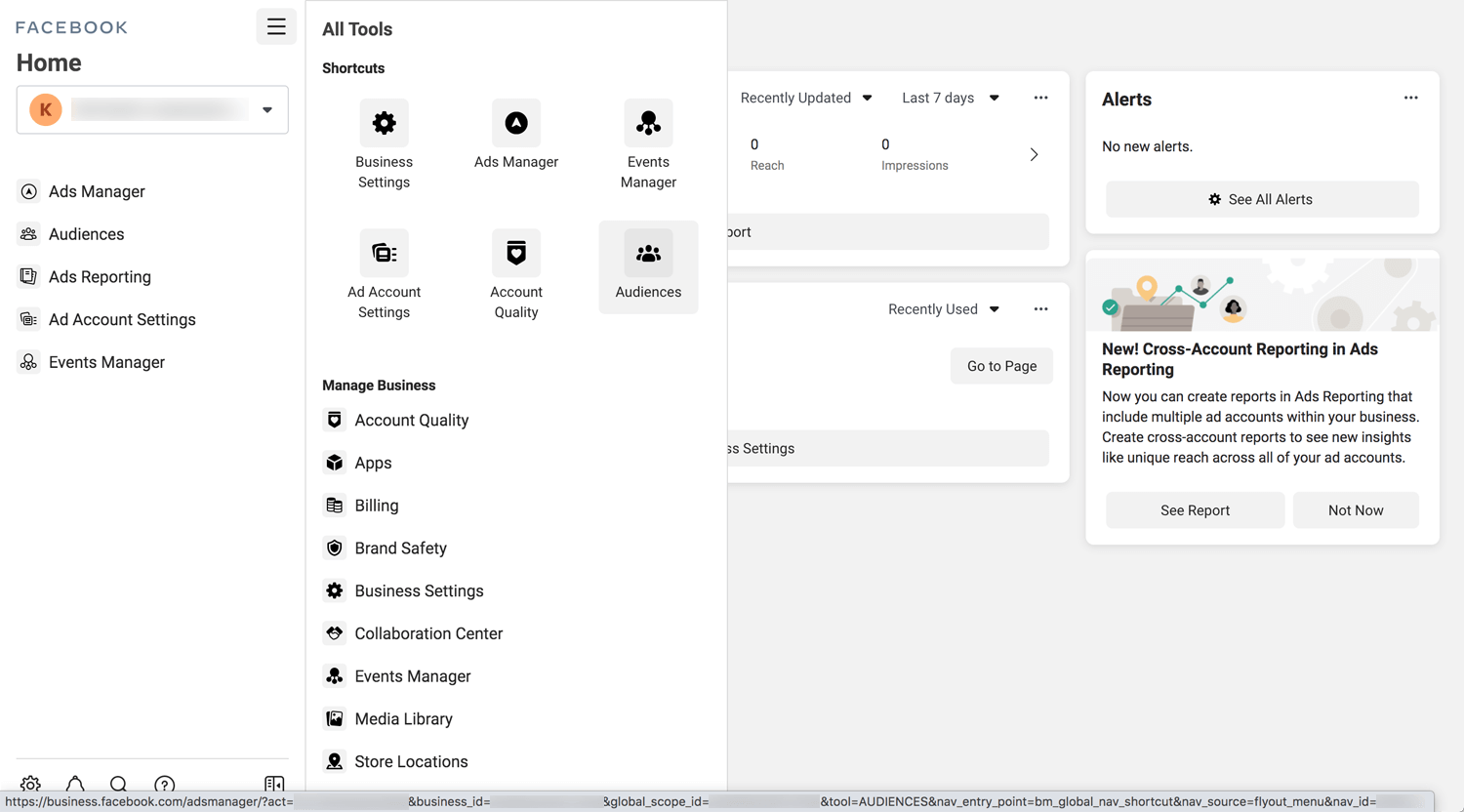Viewport: 1464px width, 812px height.
Task: Select Collaboration Center under Manage Business
Action: point(428,633)
